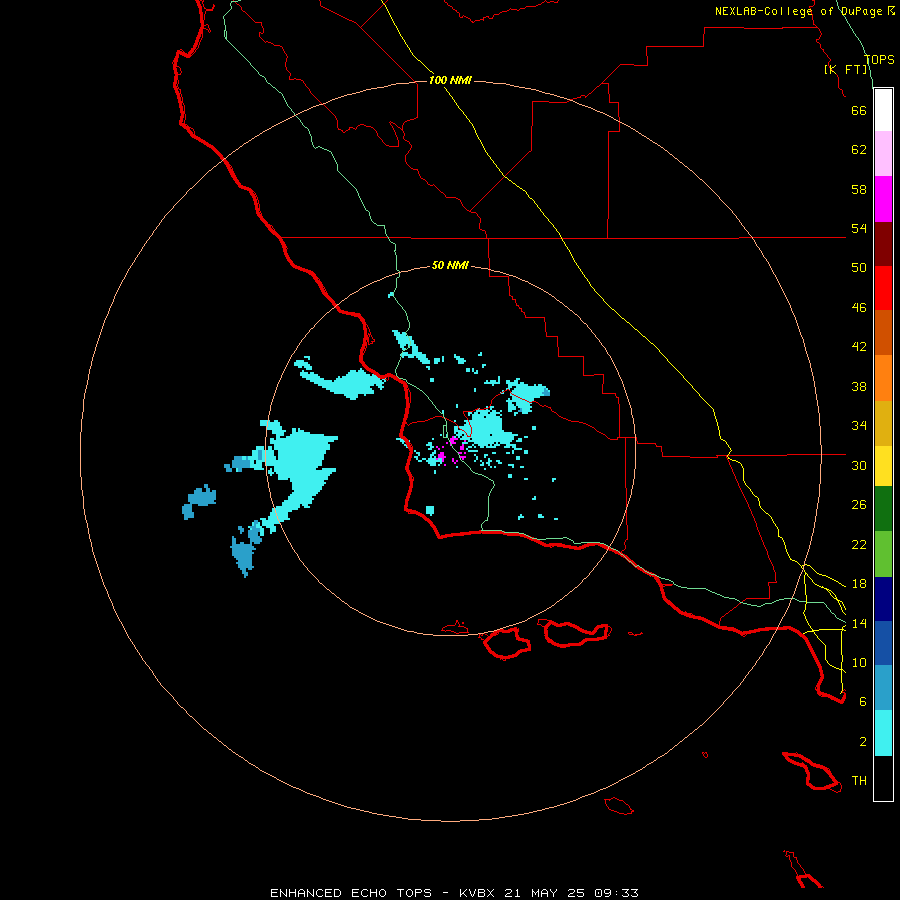
Task: Click the "50" legend value
Action: 859,268
